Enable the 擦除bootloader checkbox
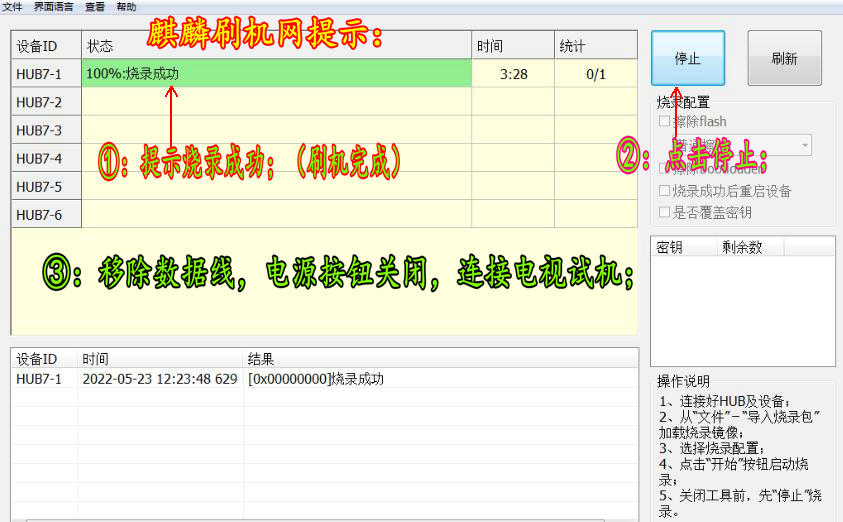Viewport: 843px width, 522px height. click(665, 168)
